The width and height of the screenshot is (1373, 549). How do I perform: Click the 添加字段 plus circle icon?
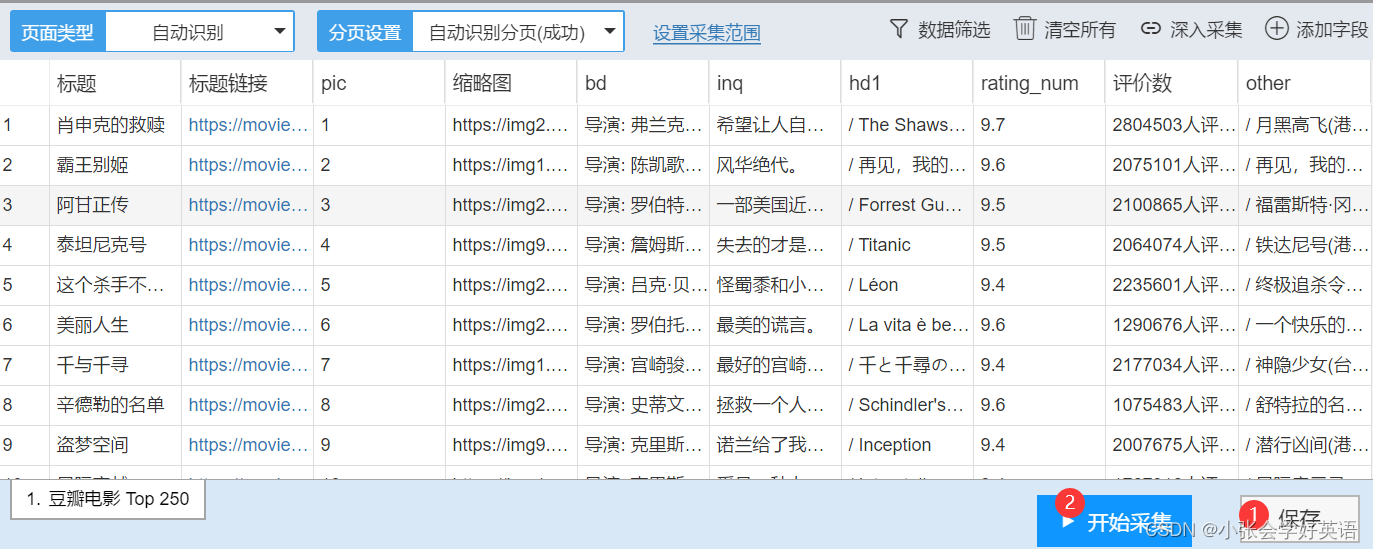1276,28
